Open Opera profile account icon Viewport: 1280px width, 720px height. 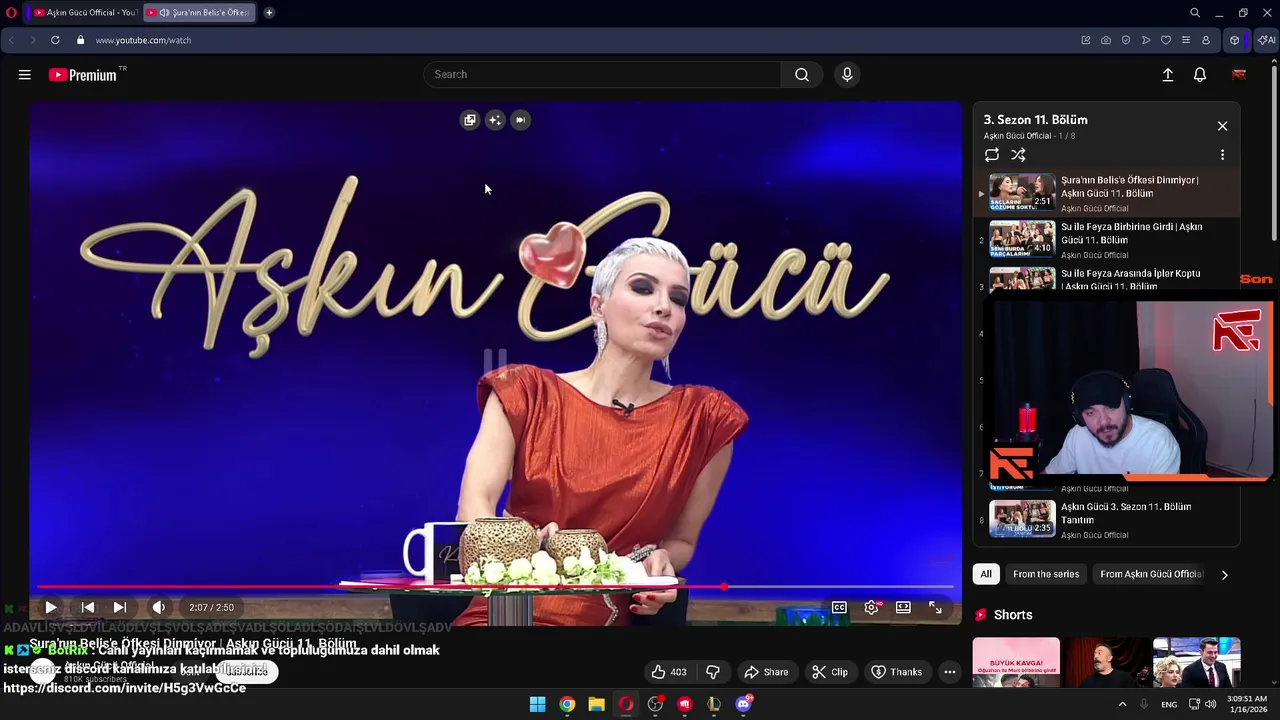click(1206, 40)
